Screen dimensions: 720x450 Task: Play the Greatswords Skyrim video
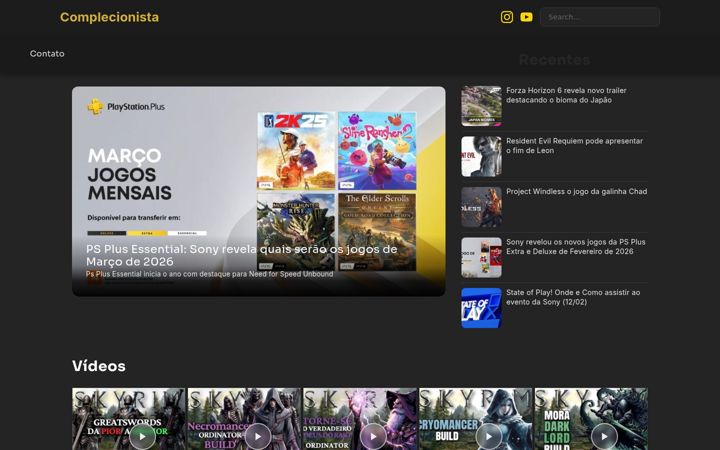(x=142, y=436)
